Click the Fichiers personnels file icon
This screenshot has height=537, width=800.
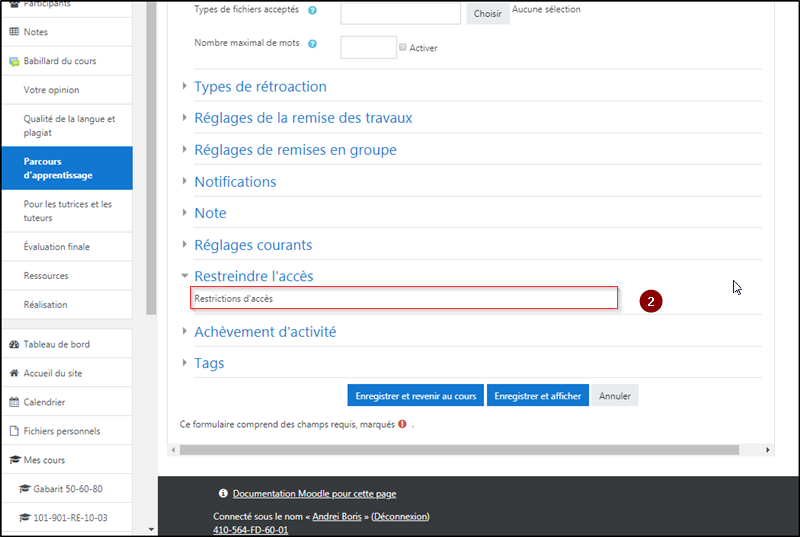tap(14, 431)
